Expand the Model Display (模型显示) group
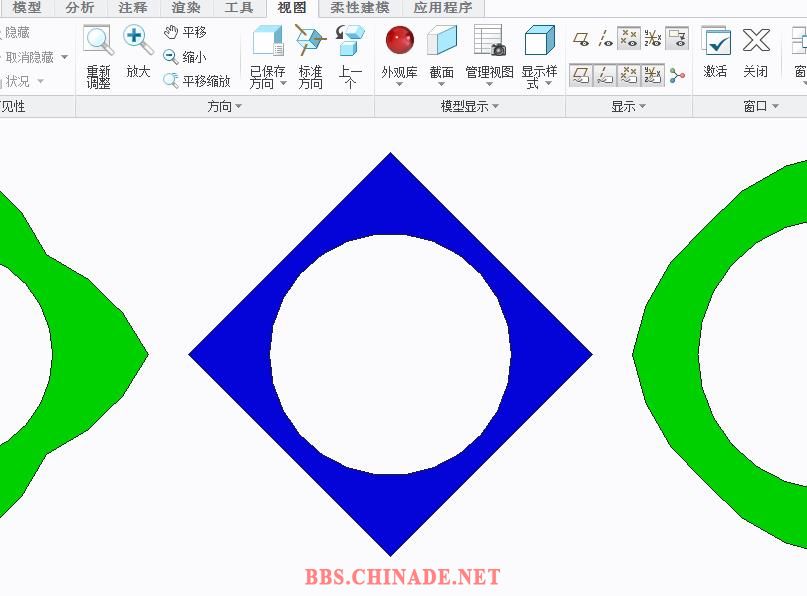The width and height of the screenshot is (807, 596). pos(469,106)
